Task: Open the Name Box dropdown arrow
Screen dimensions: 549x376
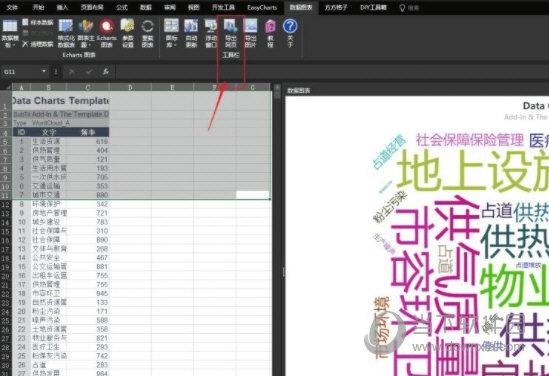Action: pyautogui.click(x=44, y=71)
